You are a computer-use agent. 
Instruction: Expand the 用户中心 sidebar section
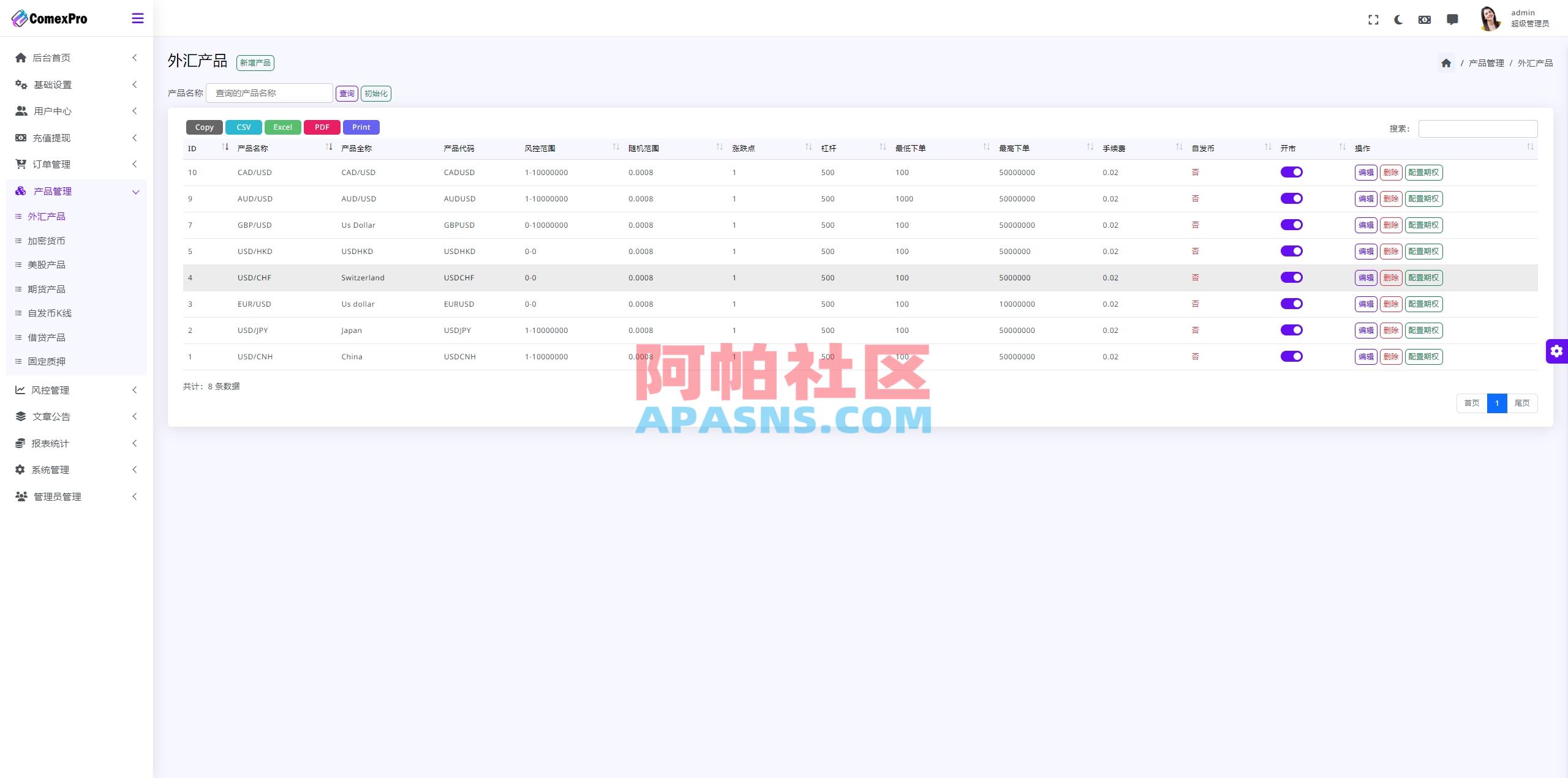click(135, 111)
